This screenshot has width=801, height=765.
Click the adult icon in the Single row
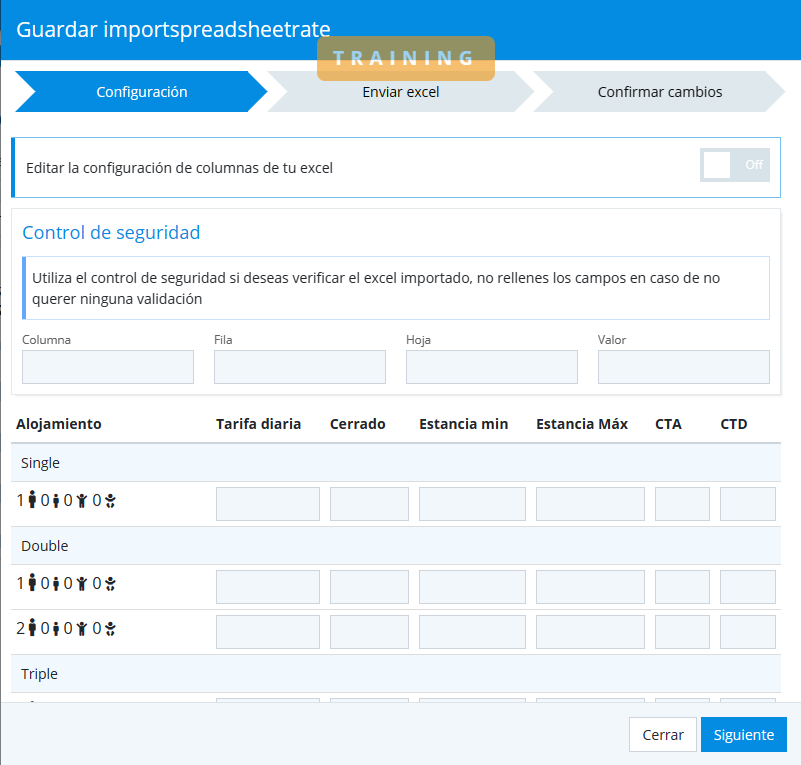(32, 501)
